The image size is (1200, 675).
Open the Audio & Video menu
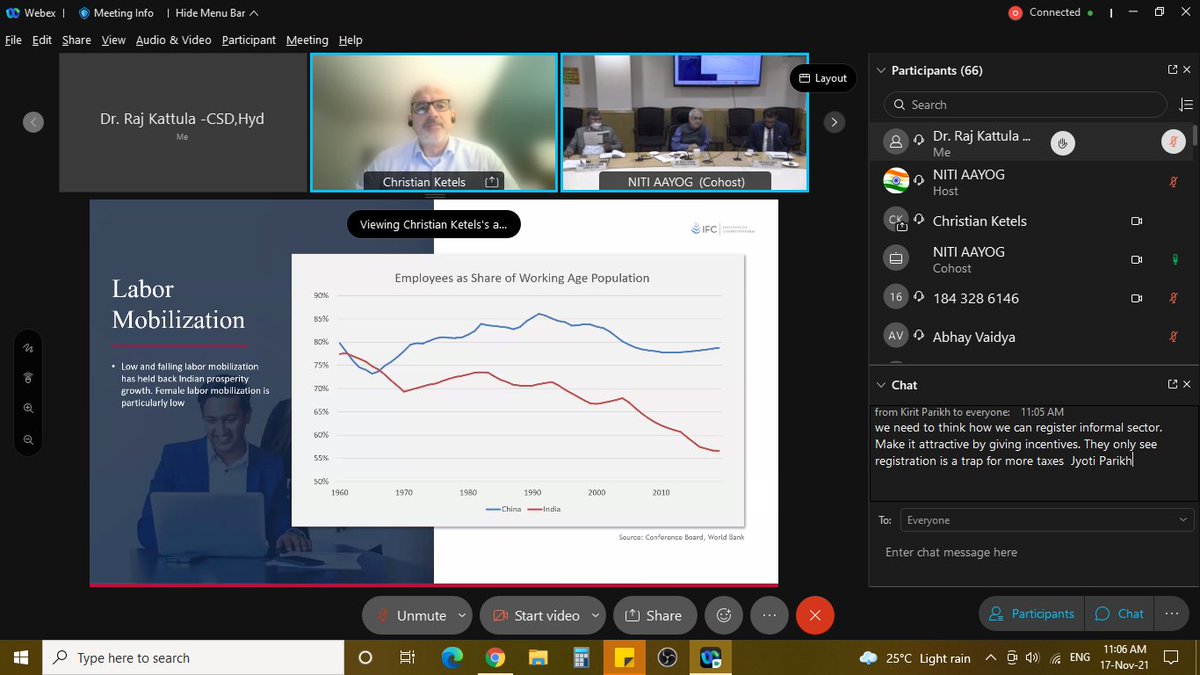click(x=173, y=40)
